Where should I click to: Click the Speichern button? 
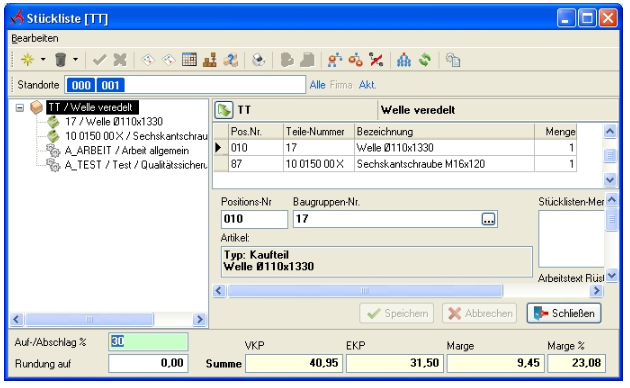[x=397, y=313]
